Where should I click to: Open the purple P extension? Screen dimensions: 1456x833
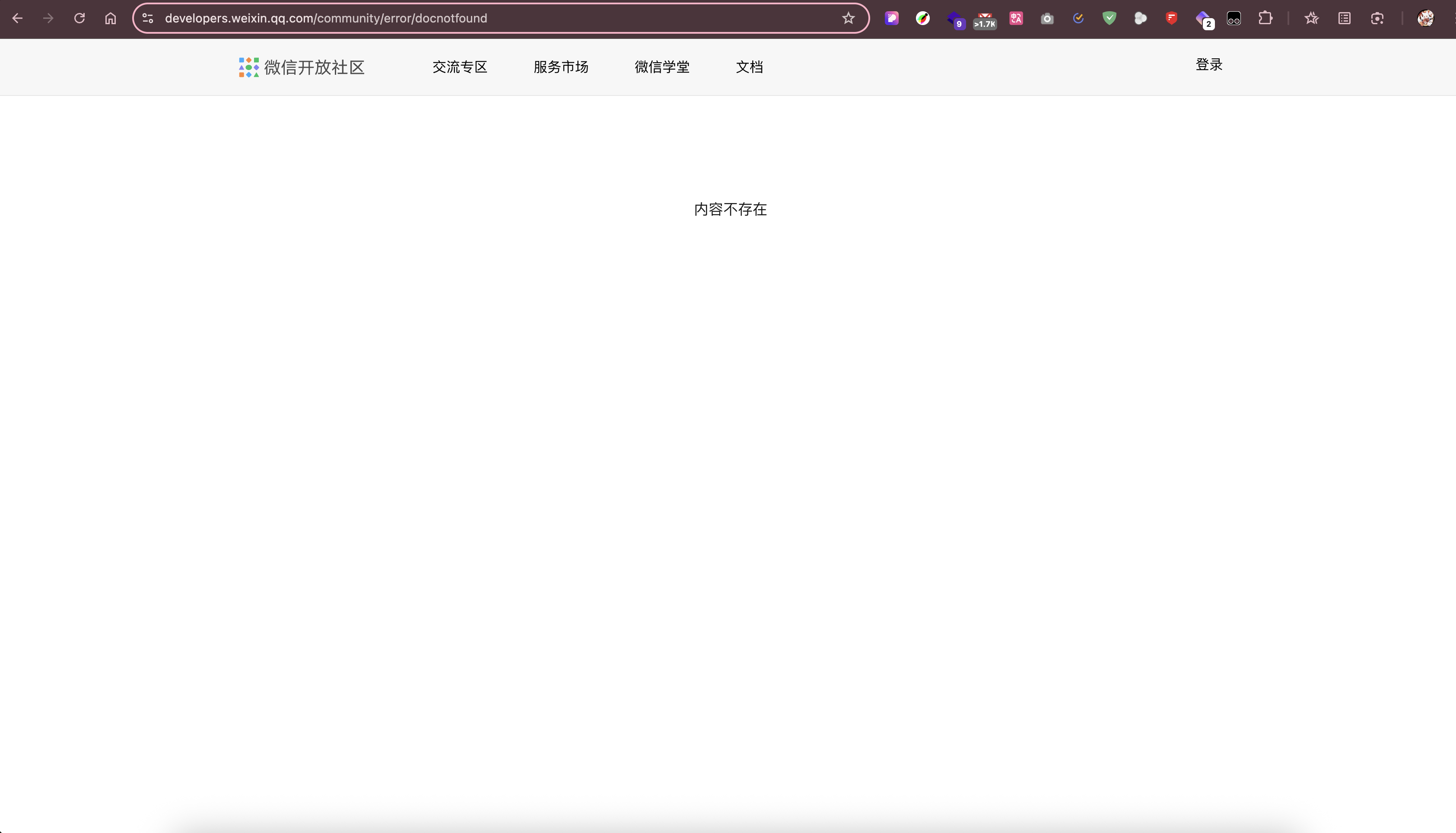coord(892,18)
